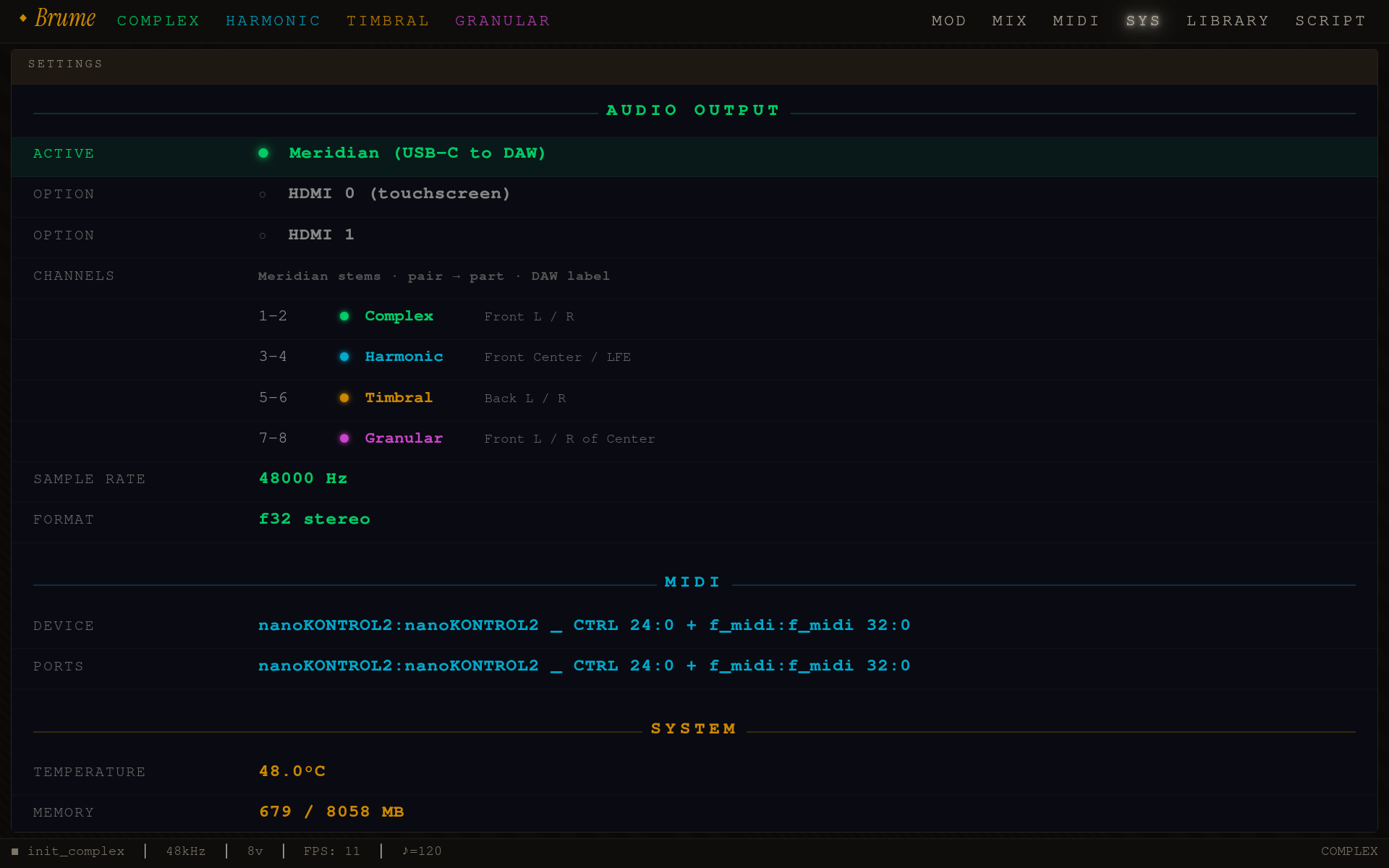Image resolution: width=1389 pixels, height=868 pixels.
Task: Click the Granular channel color dot
Action: 344,438
